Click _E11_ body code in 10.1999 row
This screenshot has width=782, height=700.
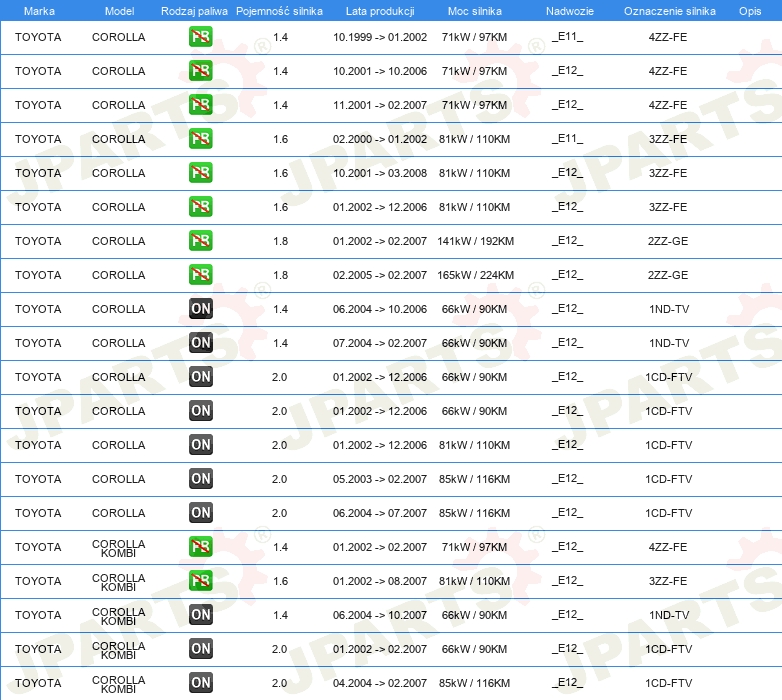pyautogui.click(x=568, y=37)
